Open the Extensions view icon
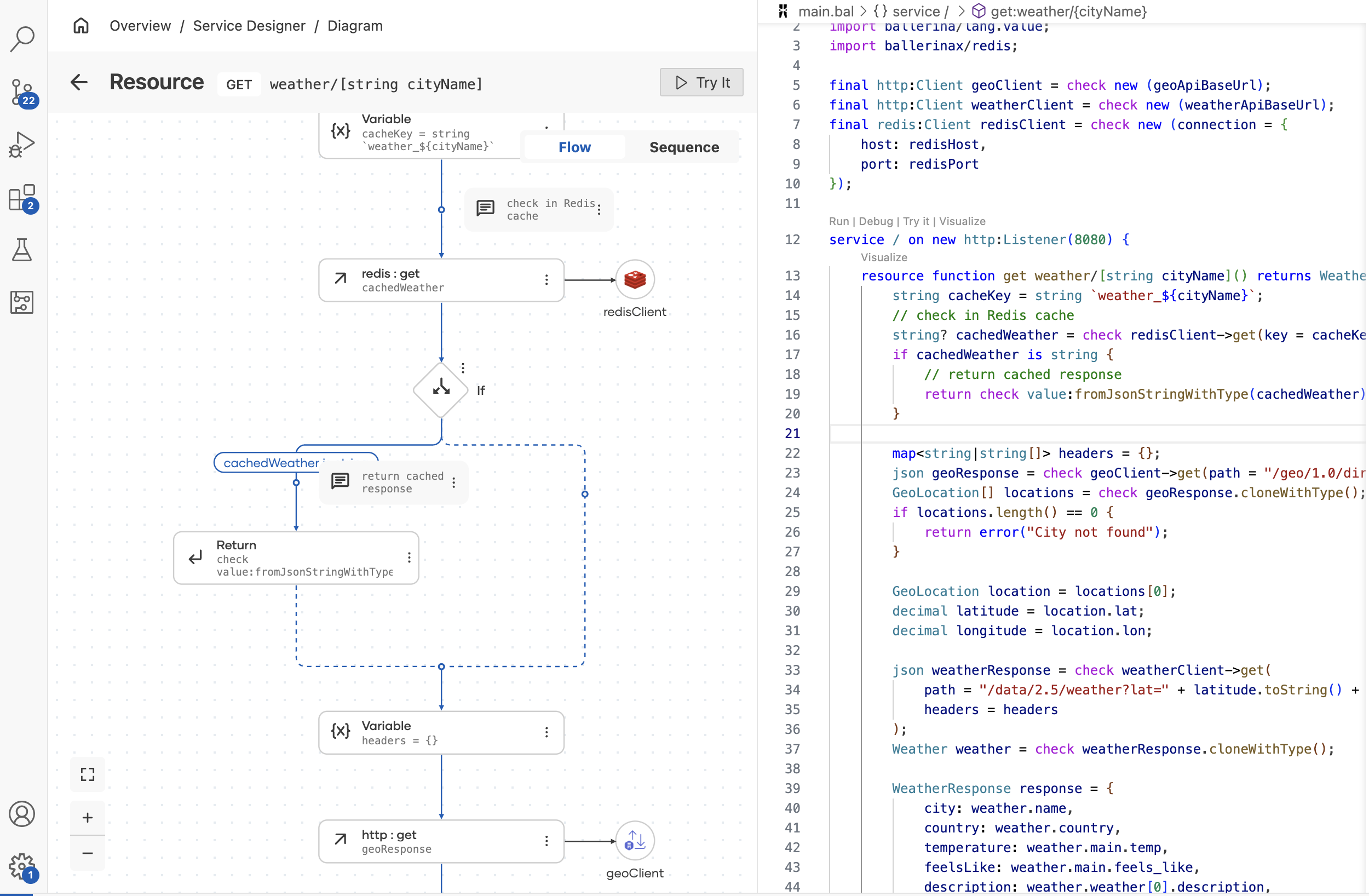Screen dimensions: 1369x896 pyautogui.click(x=22, y=198)
